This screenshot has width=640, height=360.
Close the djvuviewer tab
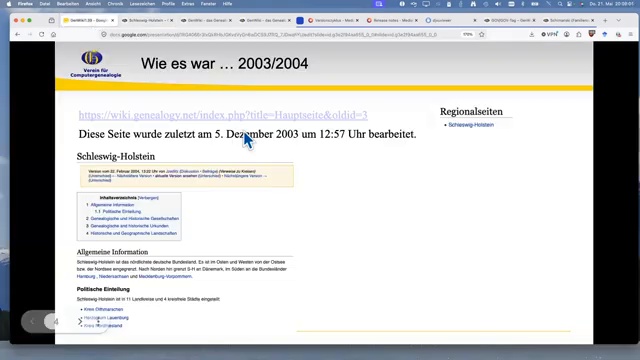(x=475, y=20)
